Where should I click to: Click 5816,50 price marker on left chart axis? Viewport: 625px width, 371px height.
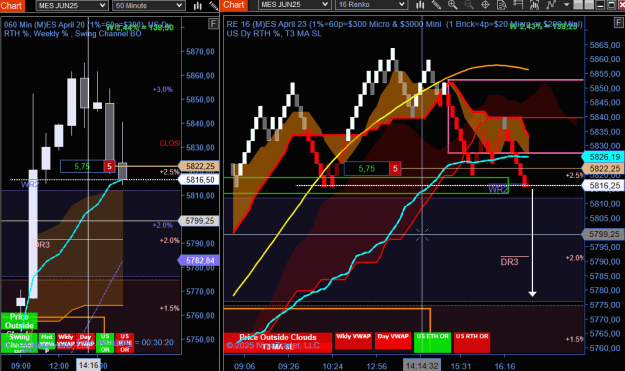[199, 180]
